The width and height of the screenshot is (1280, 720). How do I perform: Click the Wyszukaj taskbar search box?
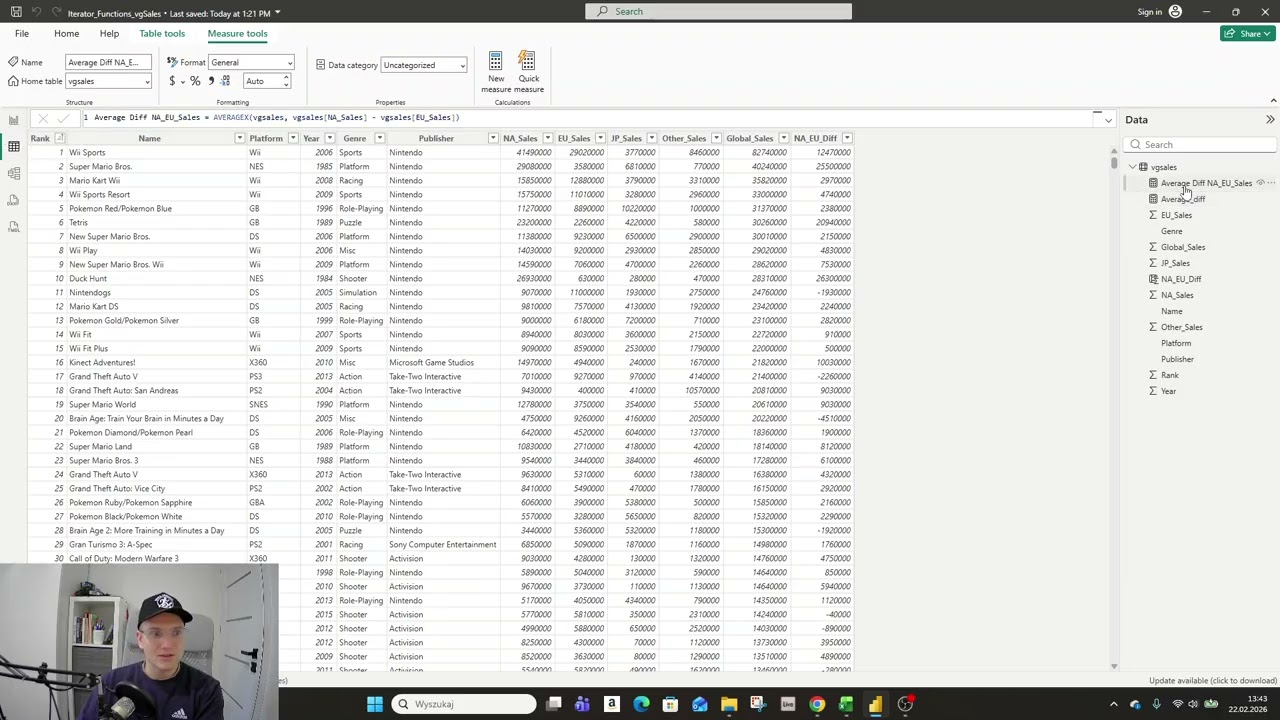464,704
